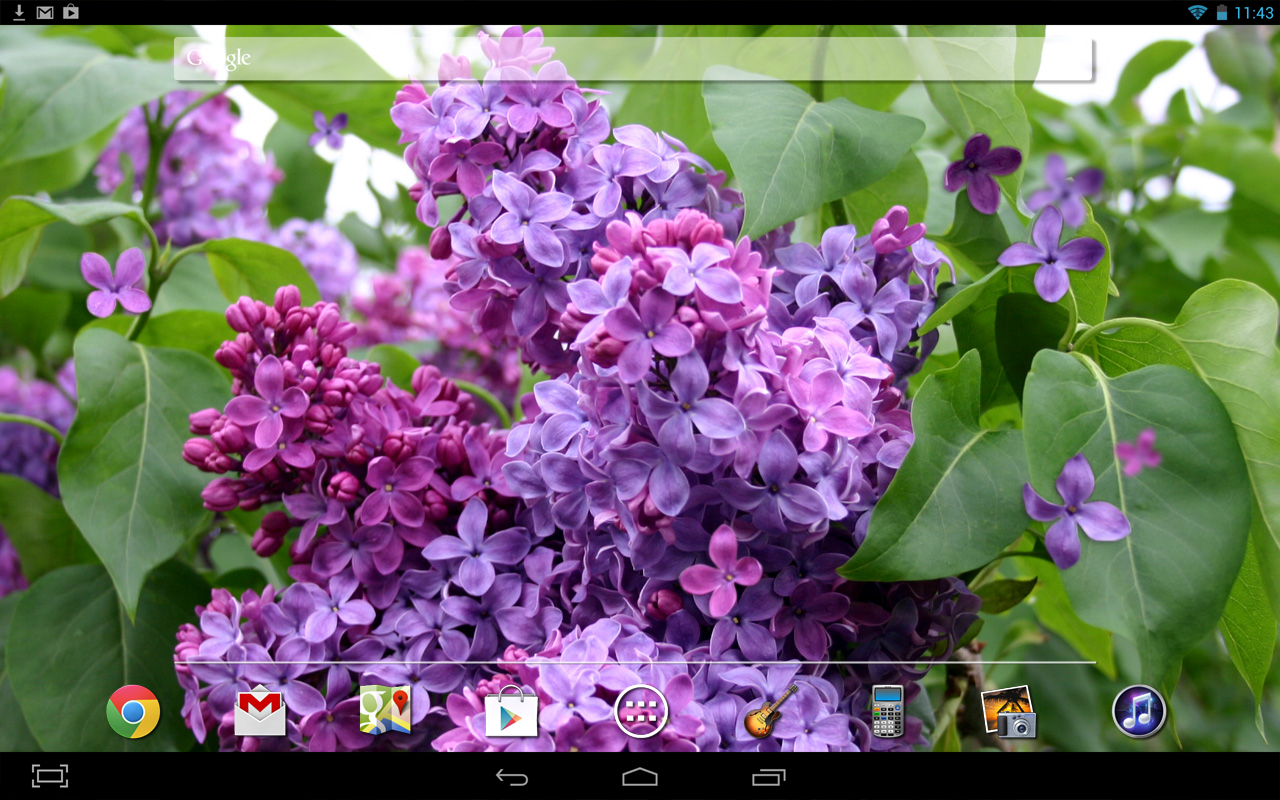Open Google Maps from the dock

385,711
